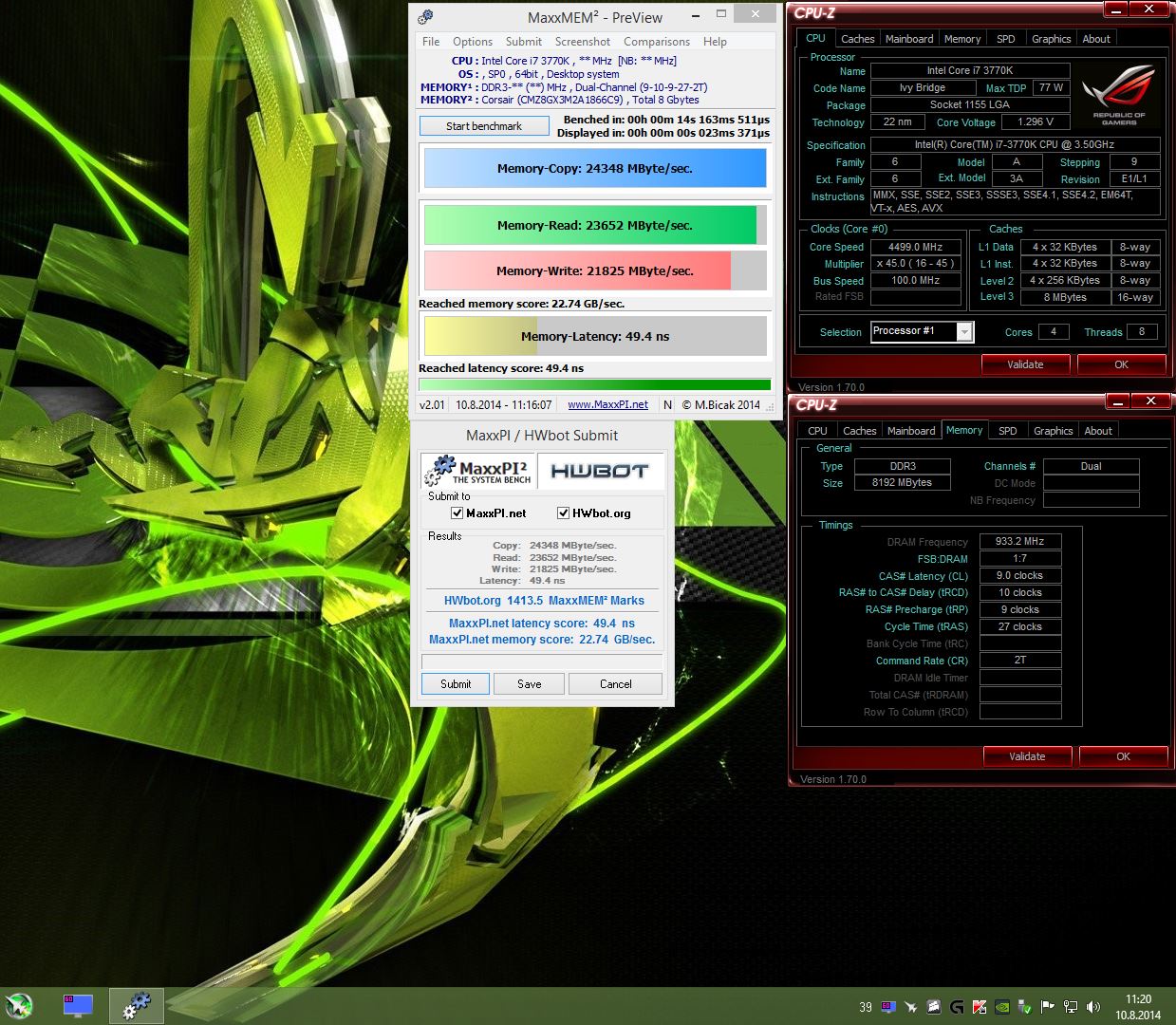Open the Corsair sails tray icon
Viewport: 1176px width, 1025px height.
point(934,1007)
